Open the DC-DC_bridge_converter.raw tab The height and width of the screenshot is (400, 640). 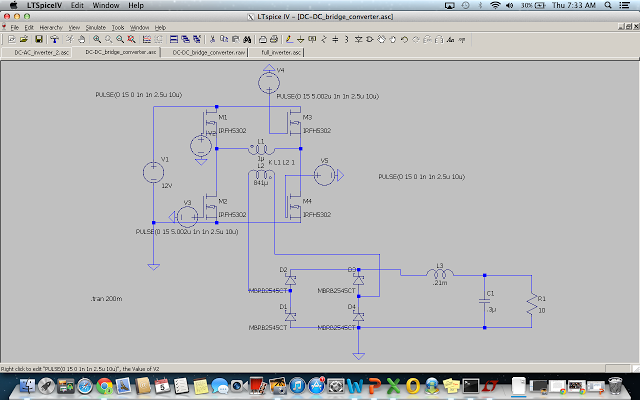pos(210,51)
